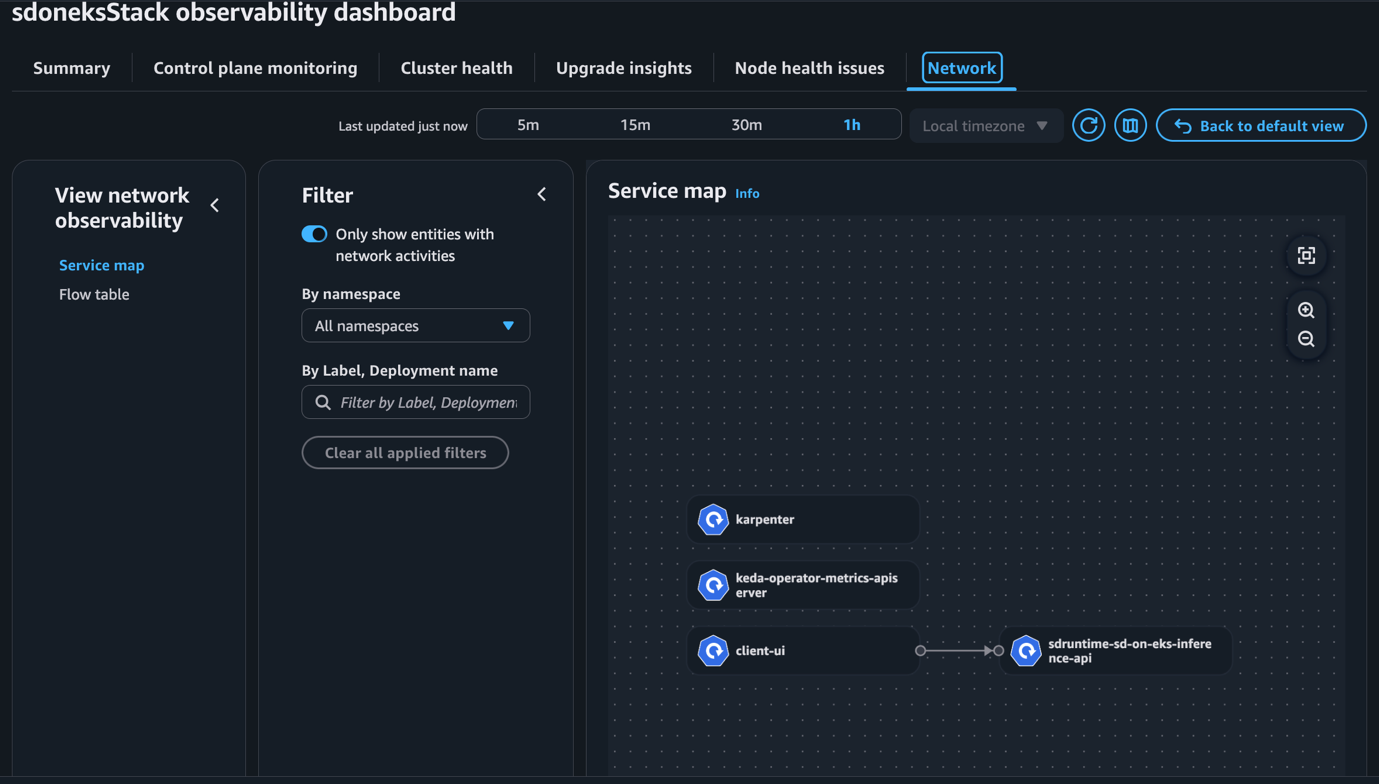Open the Local timezone dropdown
The image size is (1379, 784).
985,126
